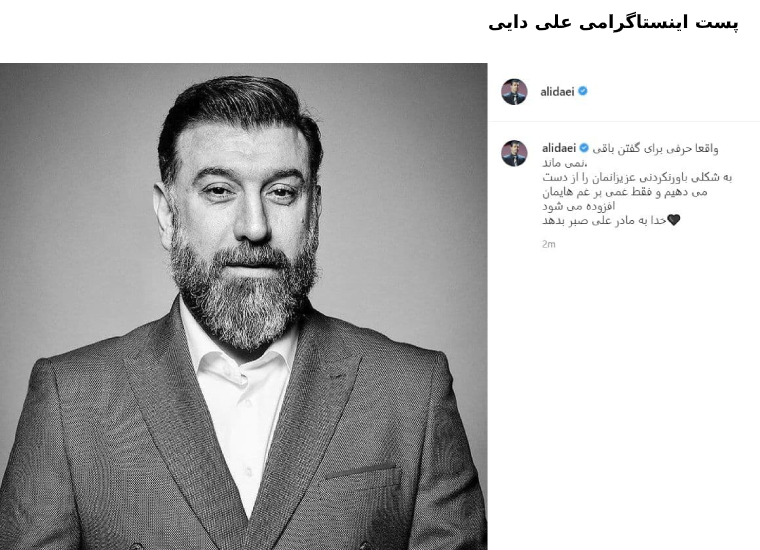Click the man's beard in the portrait

[x=244, y=296]
